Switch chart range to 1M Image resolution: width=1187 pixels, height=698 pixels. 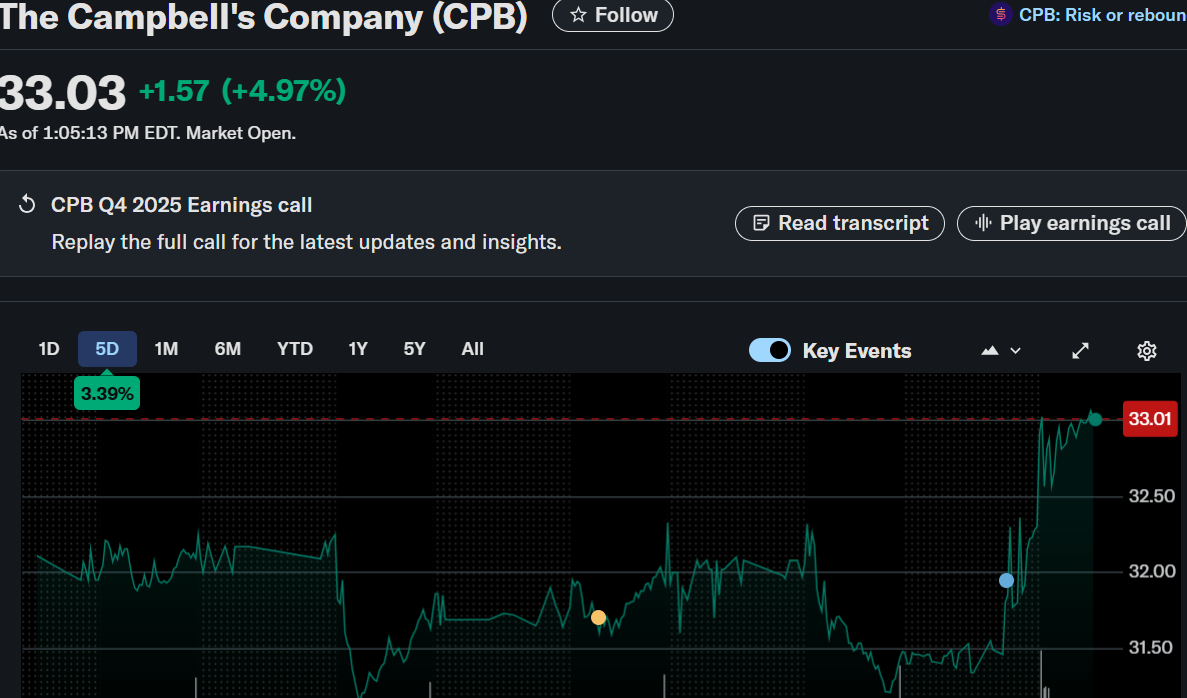[x=166, y=349]
